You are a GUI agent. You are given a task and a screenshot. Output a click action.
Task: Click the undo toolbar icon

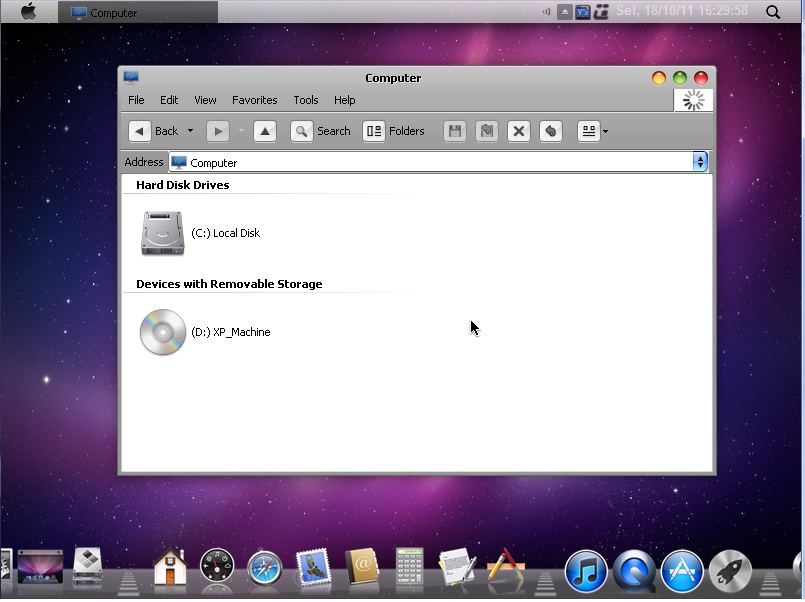point(550,131)
